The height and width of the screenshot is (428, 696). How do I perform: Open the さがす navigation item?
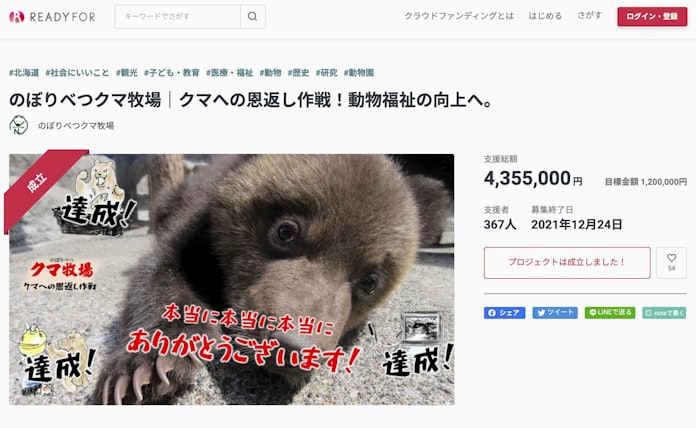point(589,16)
